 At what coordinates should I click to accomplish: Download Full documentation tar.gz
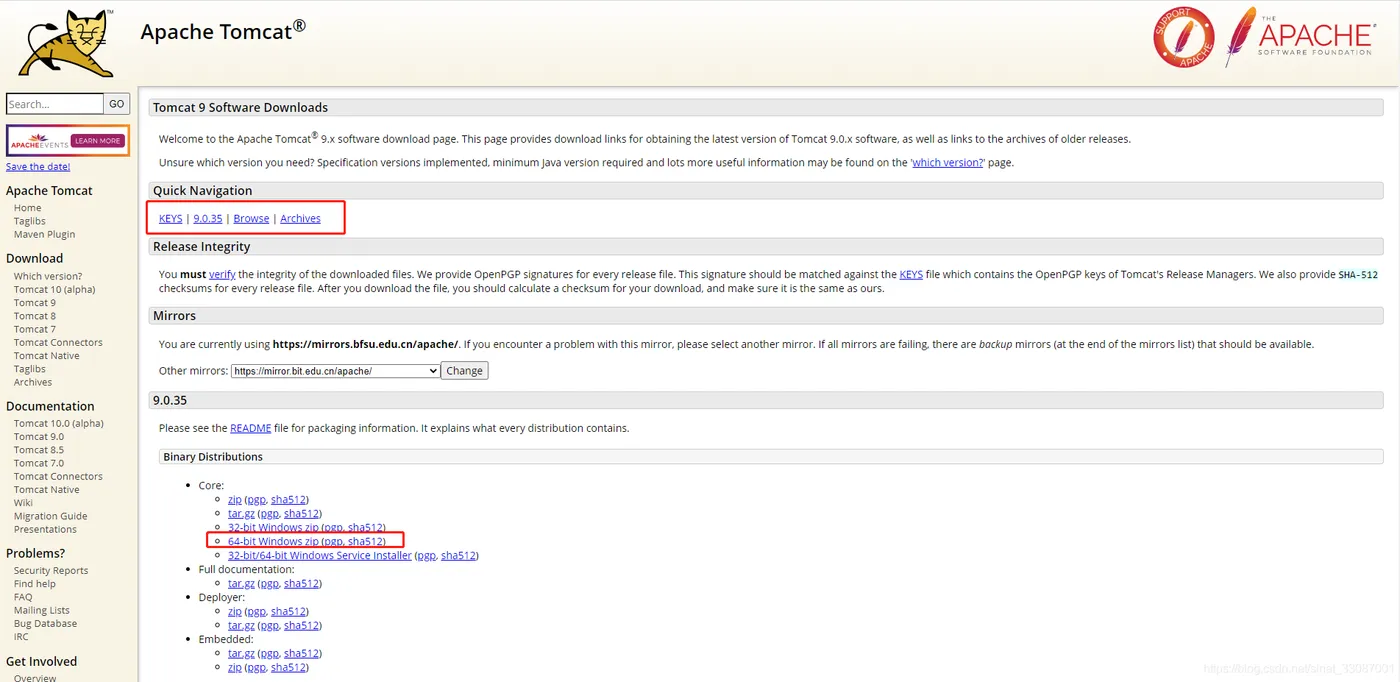[x=241, y=583]
